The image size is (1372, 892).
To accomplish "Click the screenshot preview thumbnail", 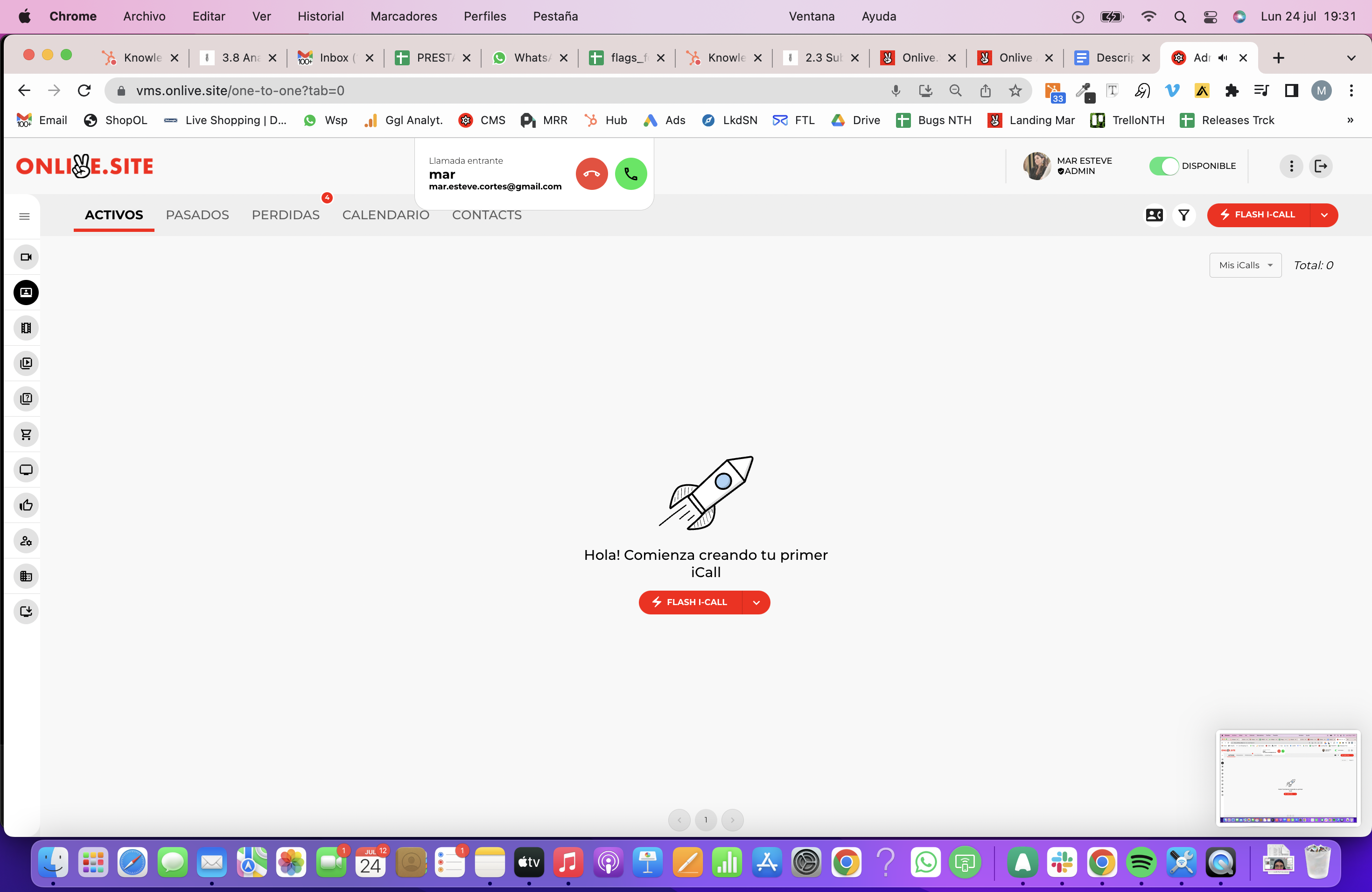I will click(x=1288, y=777).
